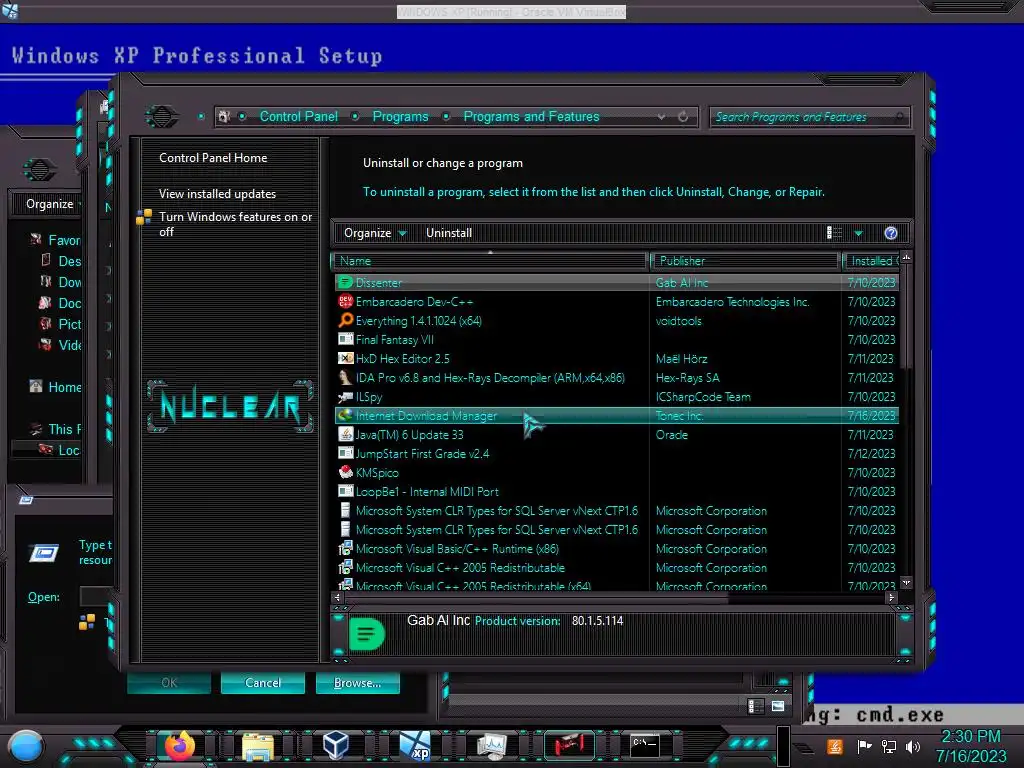Click Favorites item in background Explorer sidebar
This screenshot has height=768, width=1024.
pos(64,240)
